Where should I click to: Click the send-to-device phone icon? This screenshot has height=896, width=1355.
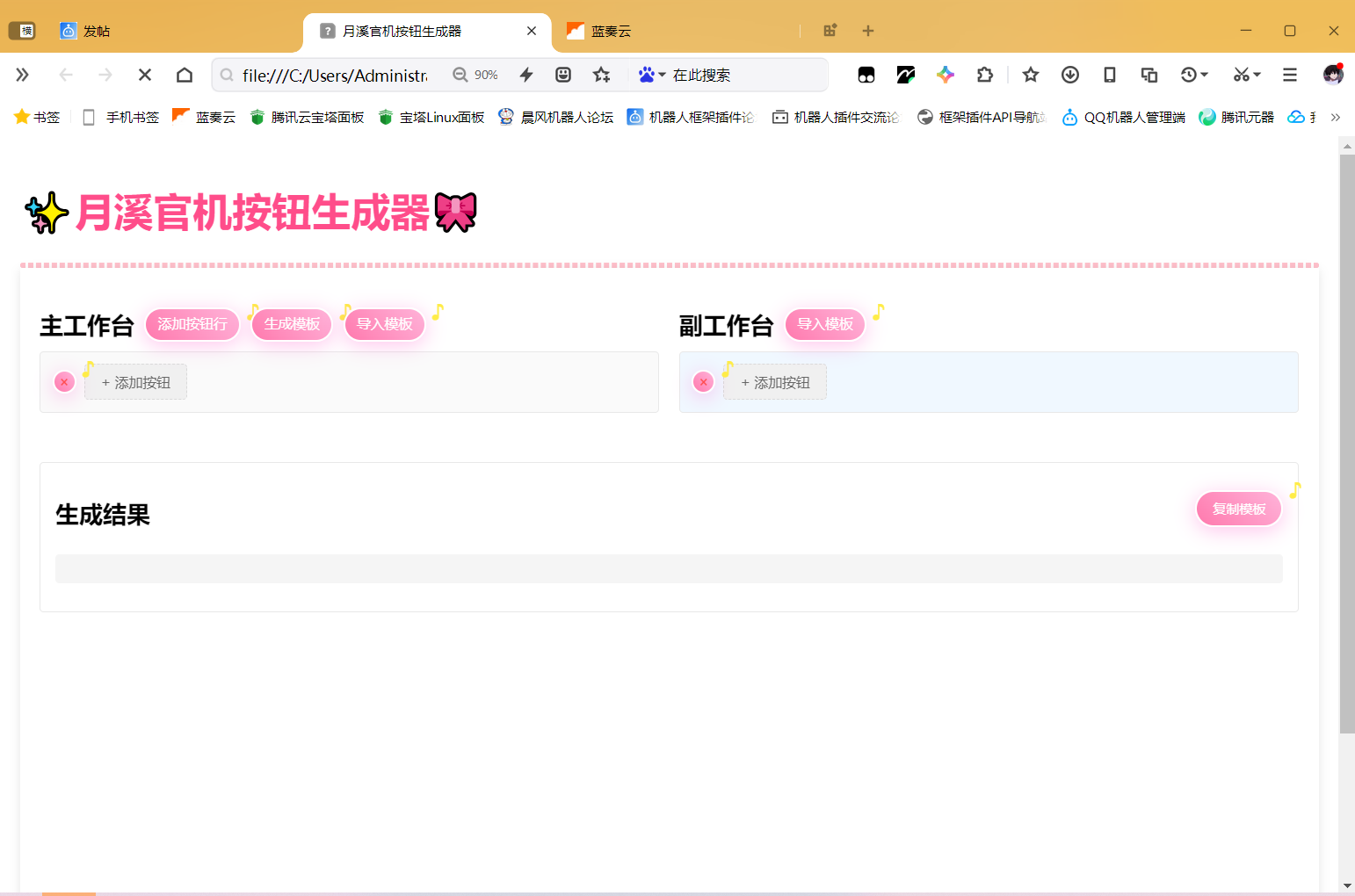1109,75
